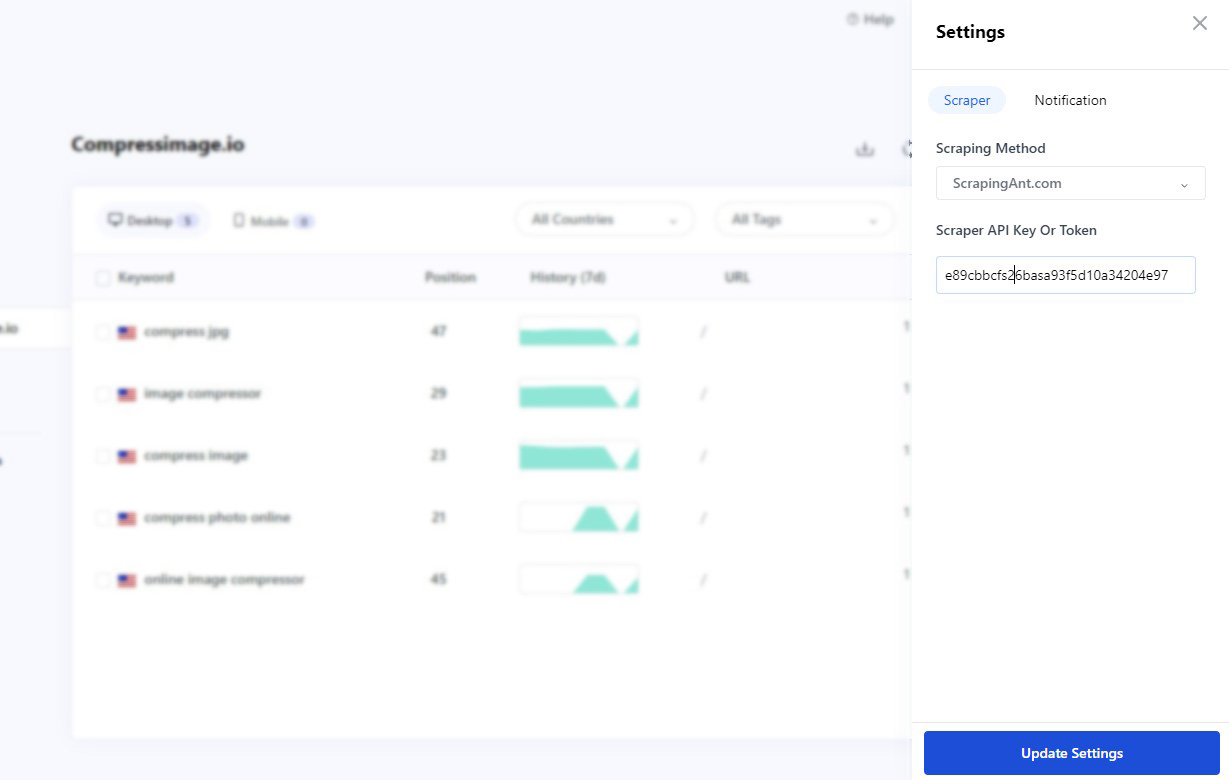1229x780 pixels.
Task: Check the compress jpg keyword checkbox
Action: (x=103, y=331)
